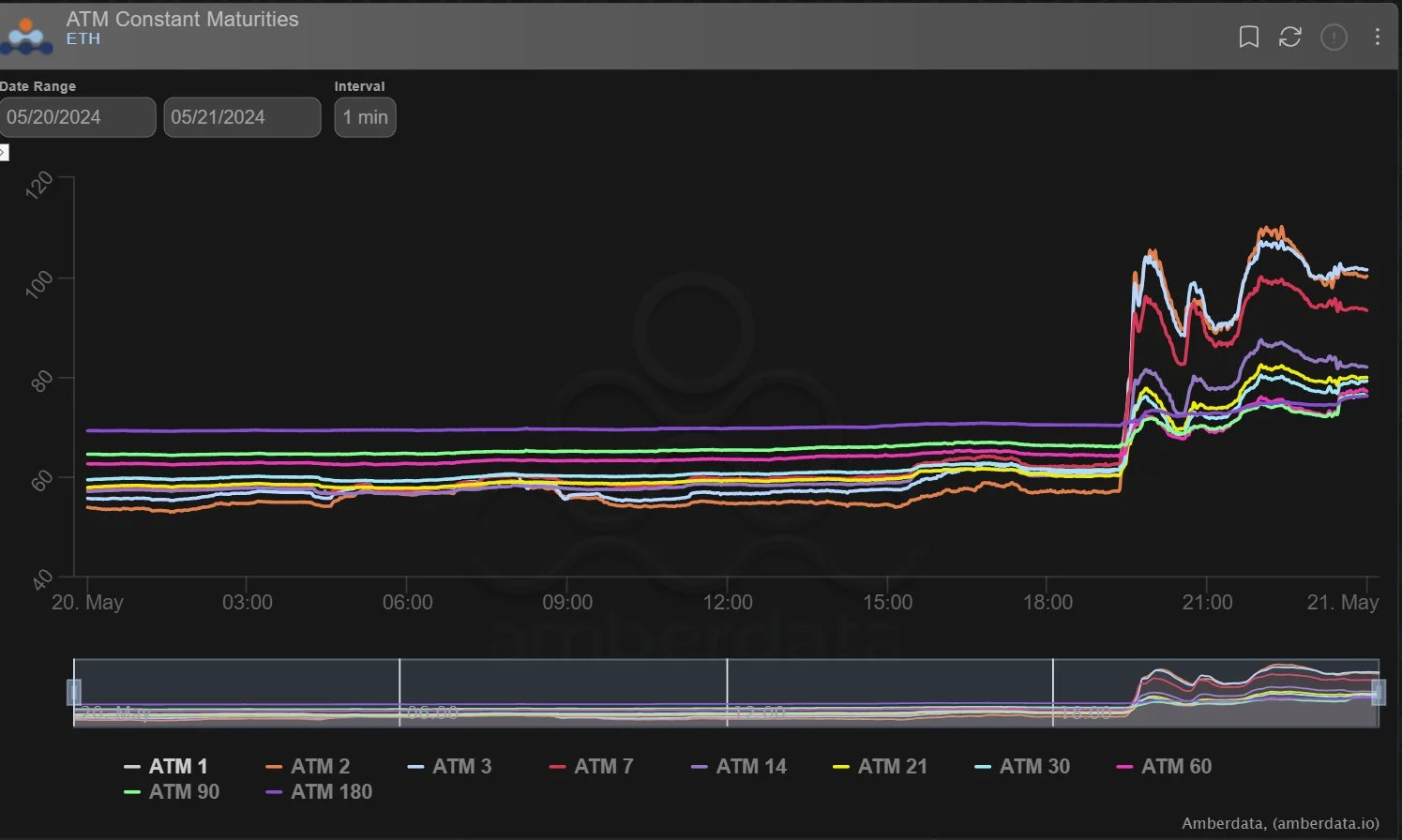The width and height of the screenshot is (1402, 840).
Task: Toggle the ATM 90 series in legend
Action: pos(172,791)
